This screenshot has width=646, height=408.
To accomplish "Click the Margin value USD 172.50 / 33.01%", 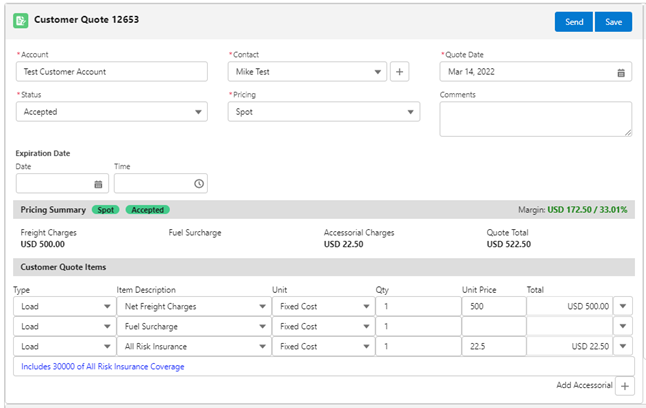I will [587, 209].
